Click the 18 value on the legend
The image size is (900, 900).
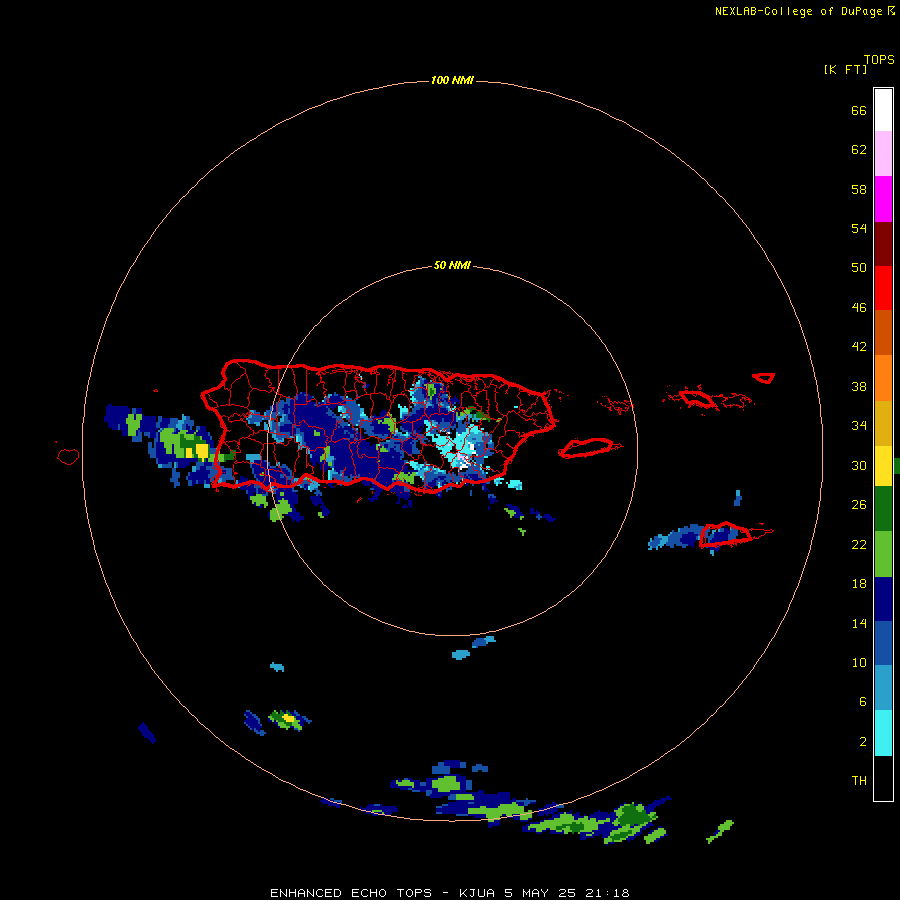859,584
